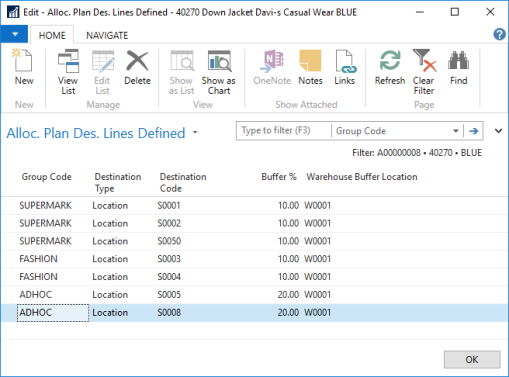
Task: Open Notes from the ribbon
Action: tap(310, 68)
